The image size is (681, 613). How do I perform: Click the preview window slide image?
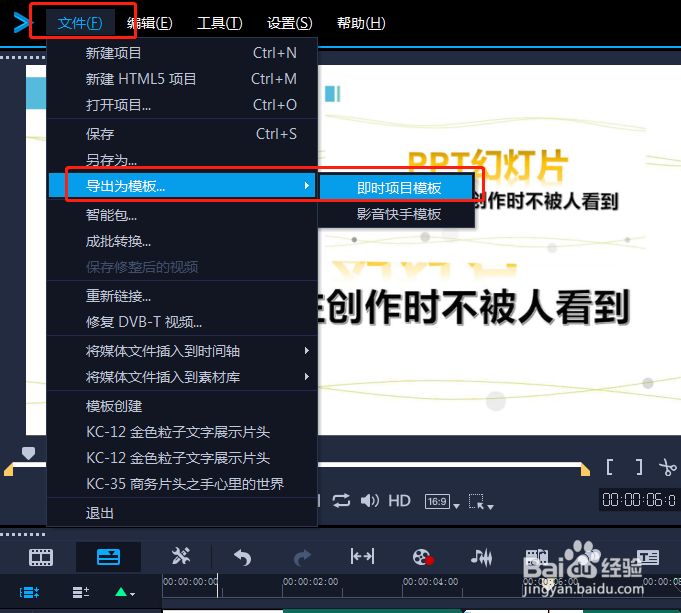point(499,250)
